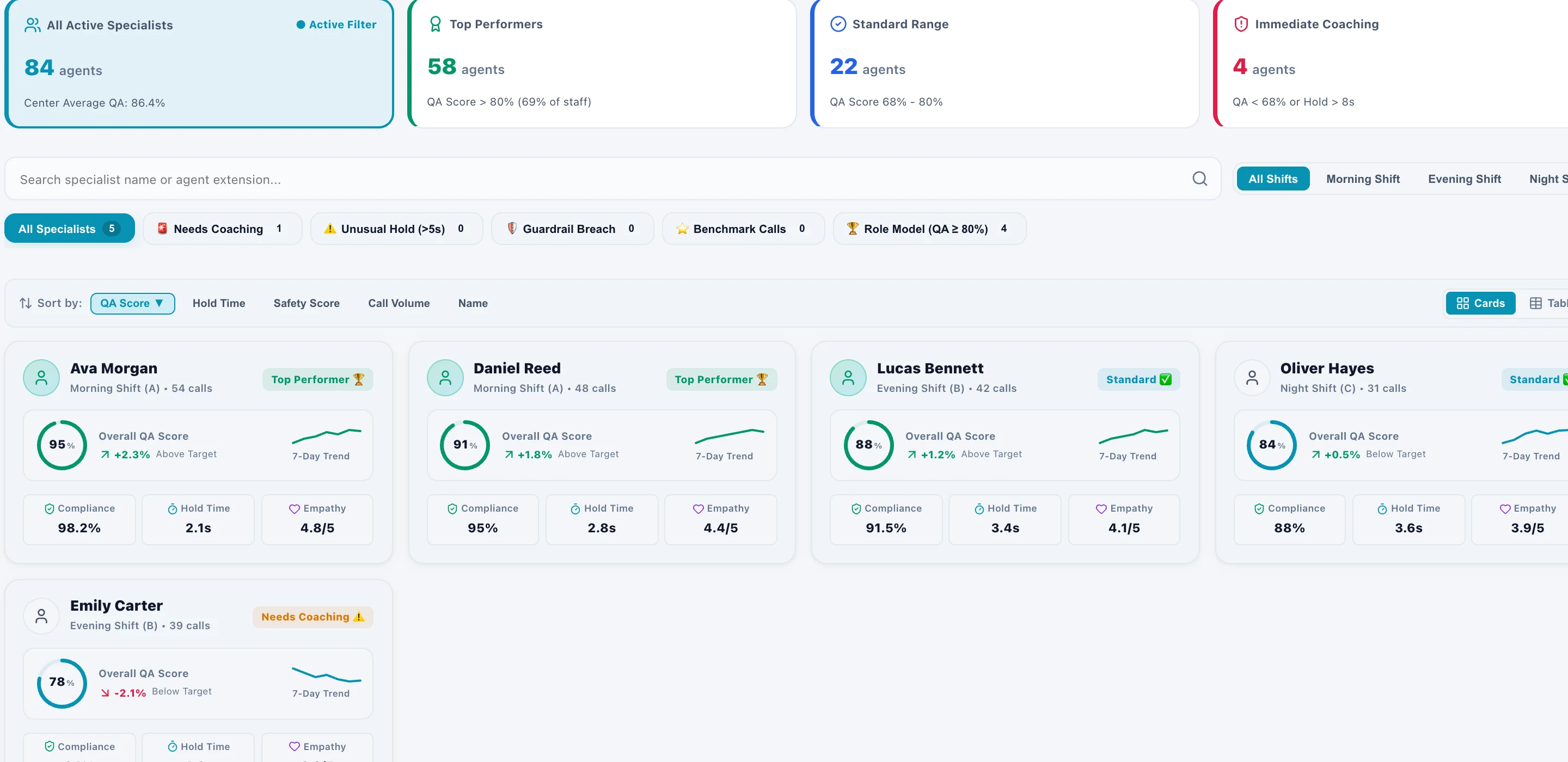Sort specialists by Safety Score
The width and height of the screenshot is (1568, 762).
tap(306, 303)
